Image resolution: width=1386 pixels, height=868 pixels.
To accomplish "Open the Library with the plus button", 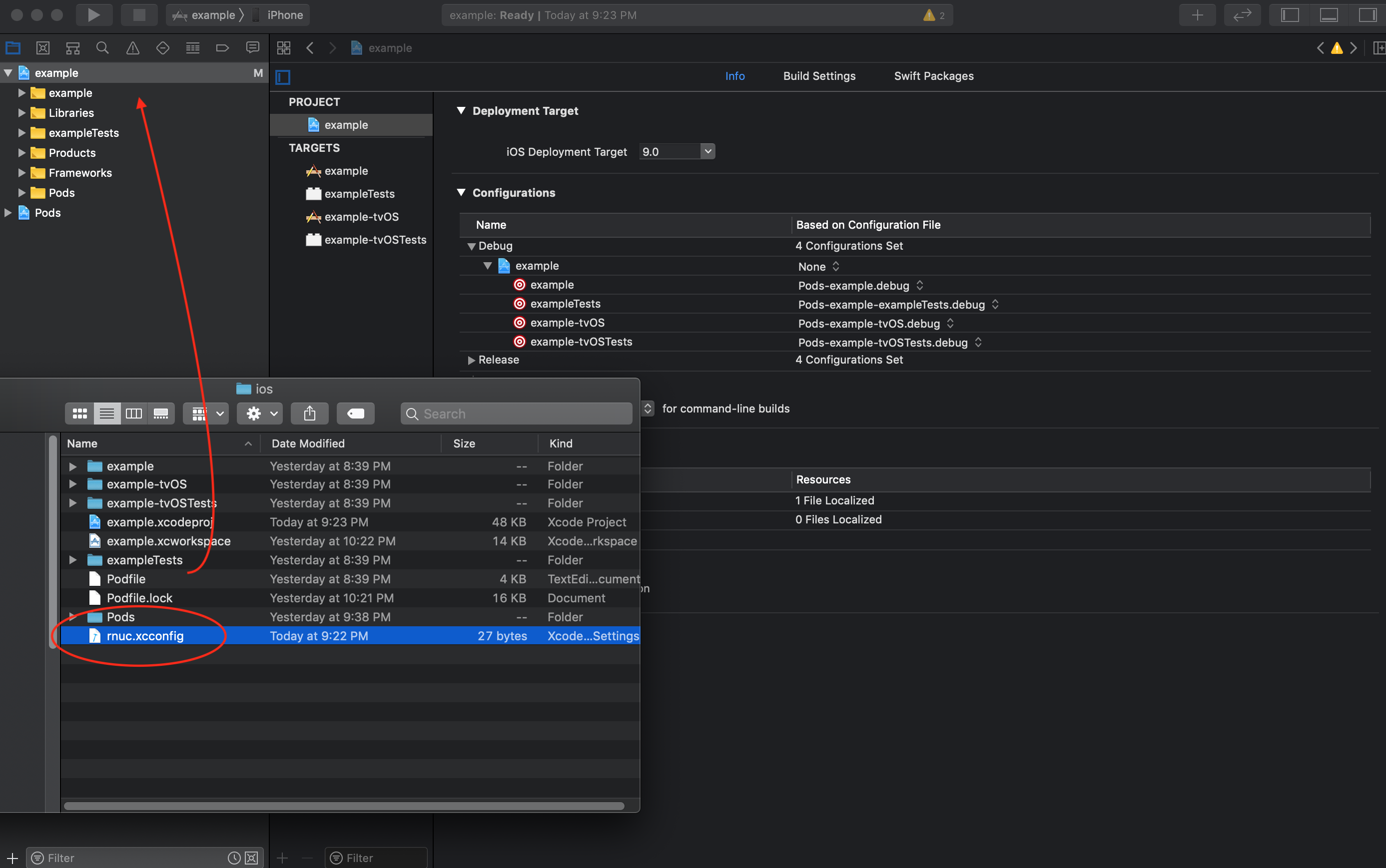I will point(1197,15).
